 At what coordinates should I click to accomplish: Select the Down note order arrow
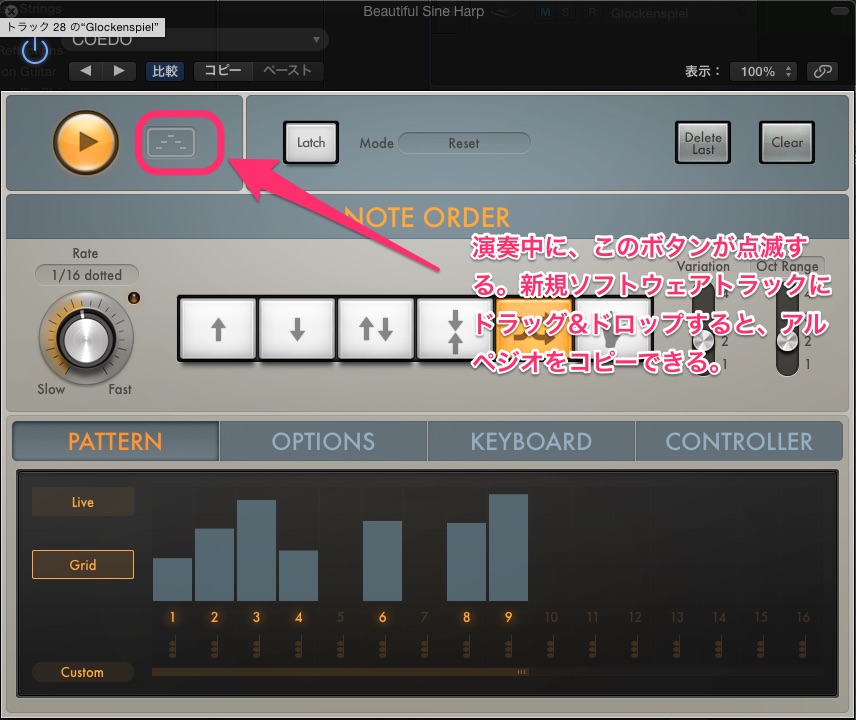(296, 329)
